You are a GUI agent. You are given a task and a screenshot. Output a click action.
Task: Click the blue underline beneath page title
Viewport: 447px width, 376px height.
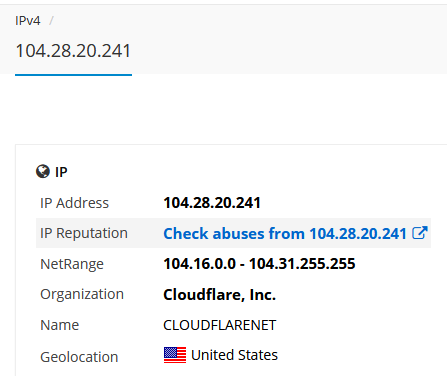coord(73,75)
